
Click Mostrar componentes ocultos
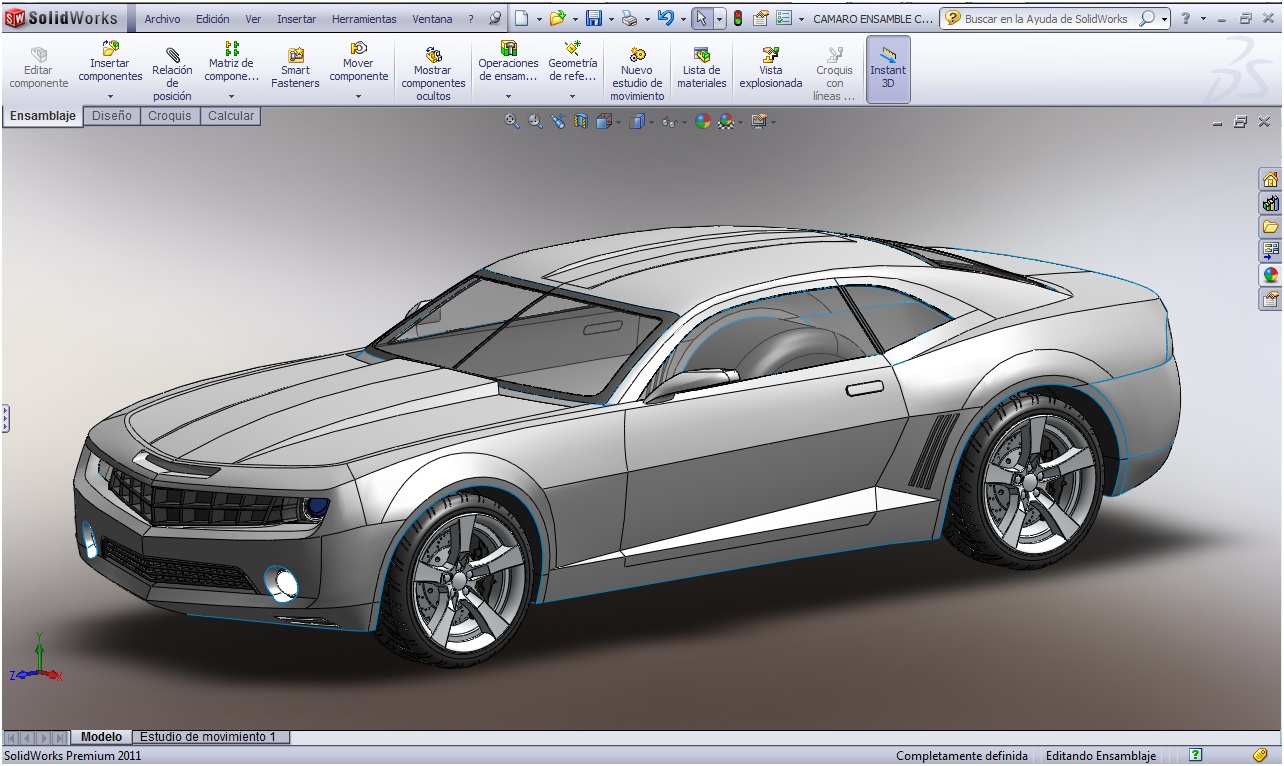point(433,74)
